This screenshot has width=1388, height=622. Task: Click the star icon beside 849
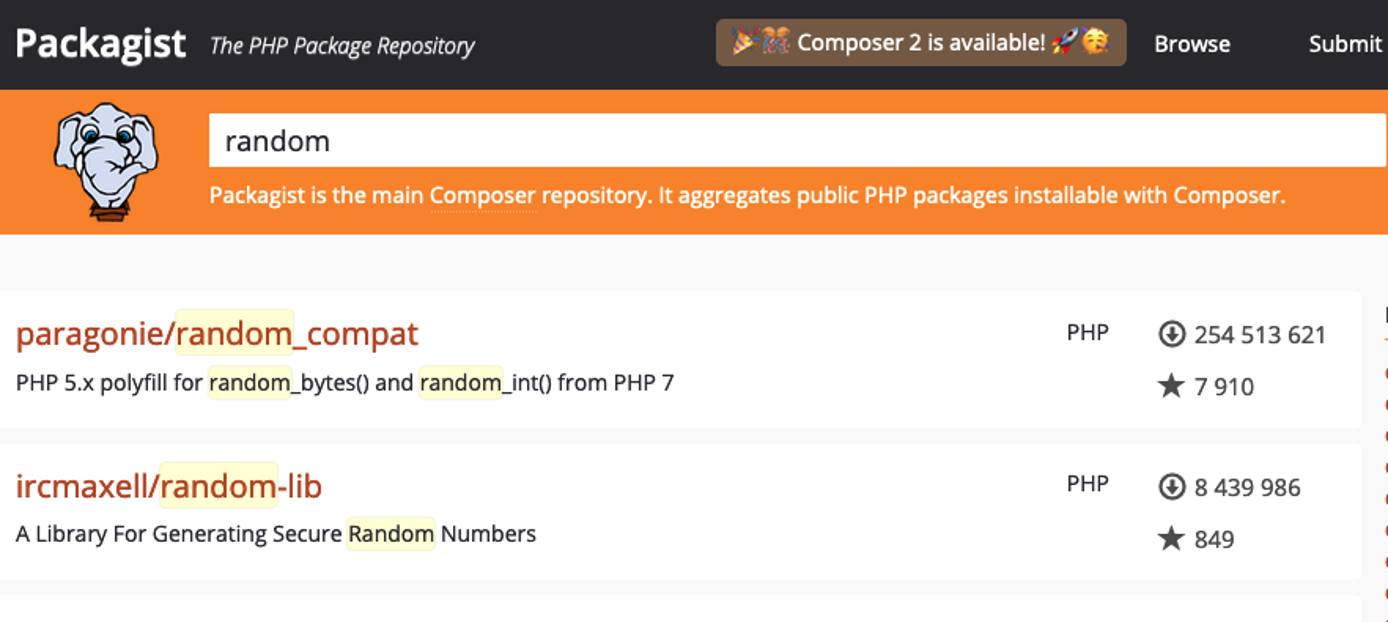(1171, 539)
